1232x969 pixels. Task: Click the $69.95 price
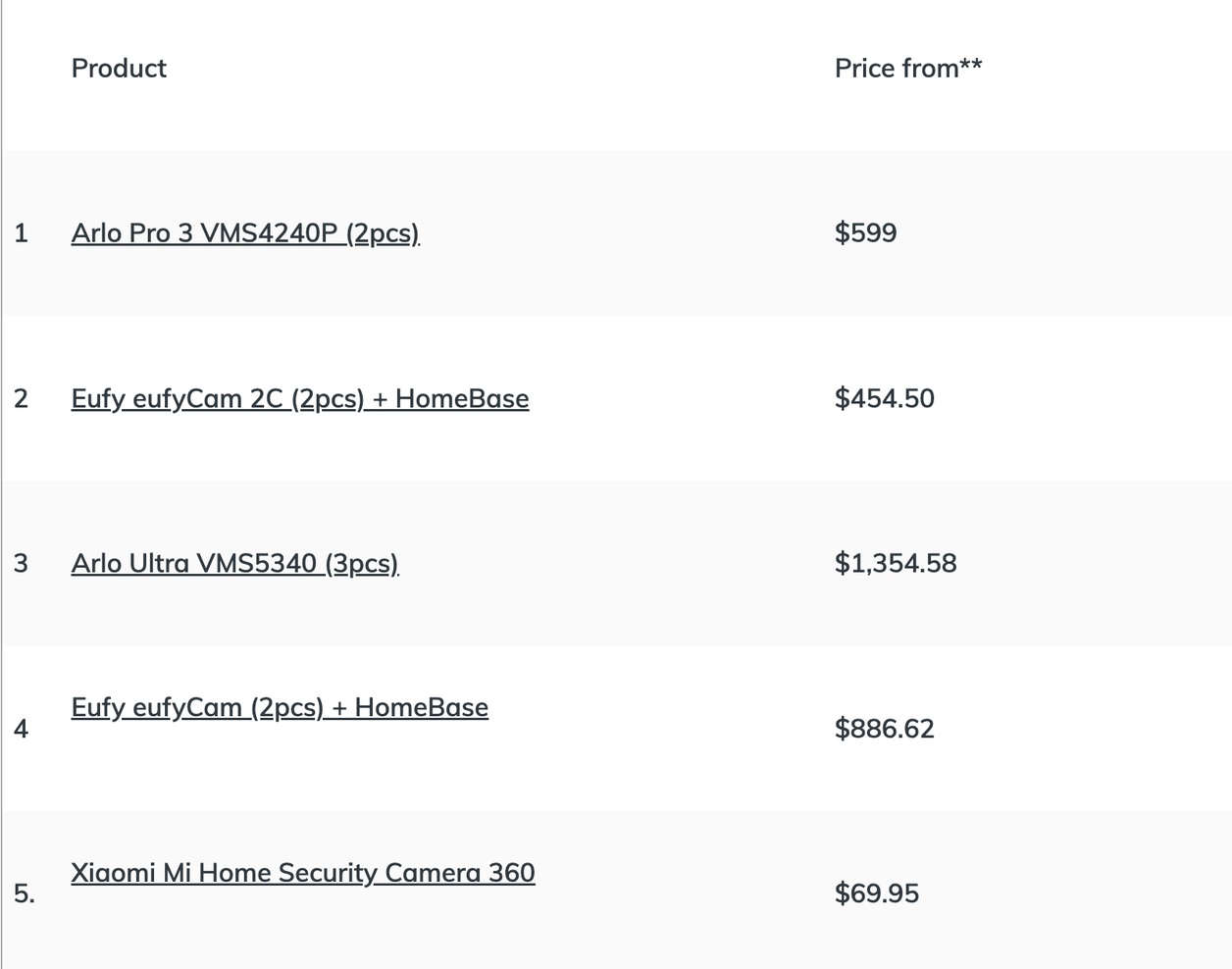click(876, 893)
